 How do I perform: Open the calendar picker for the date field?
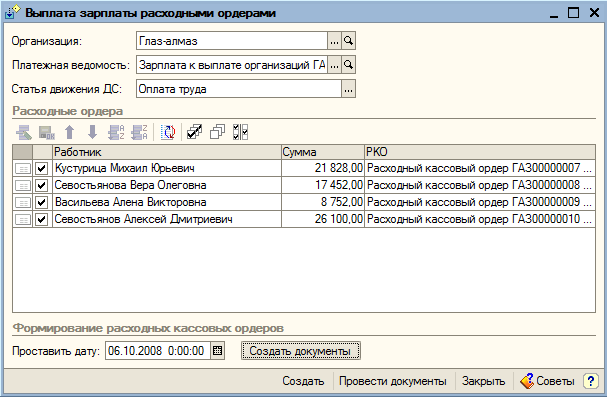pos(218,351)
